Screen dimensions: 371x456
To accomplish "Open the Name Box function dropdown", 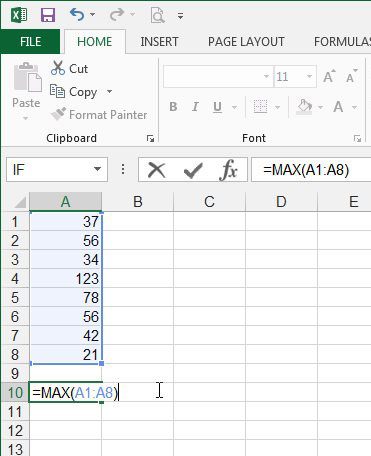I will click(x=97, y=169).
